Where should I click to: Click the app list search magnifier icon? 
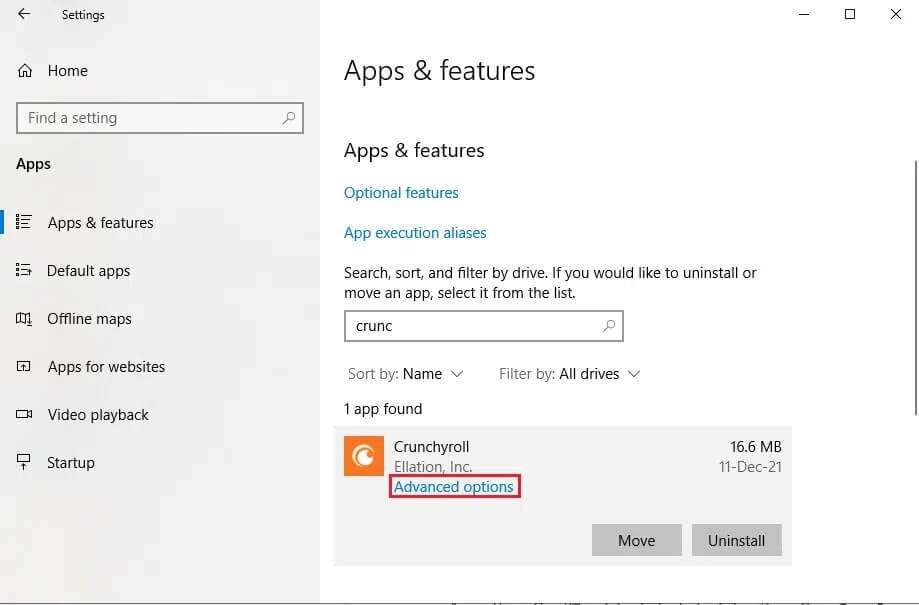609,325
